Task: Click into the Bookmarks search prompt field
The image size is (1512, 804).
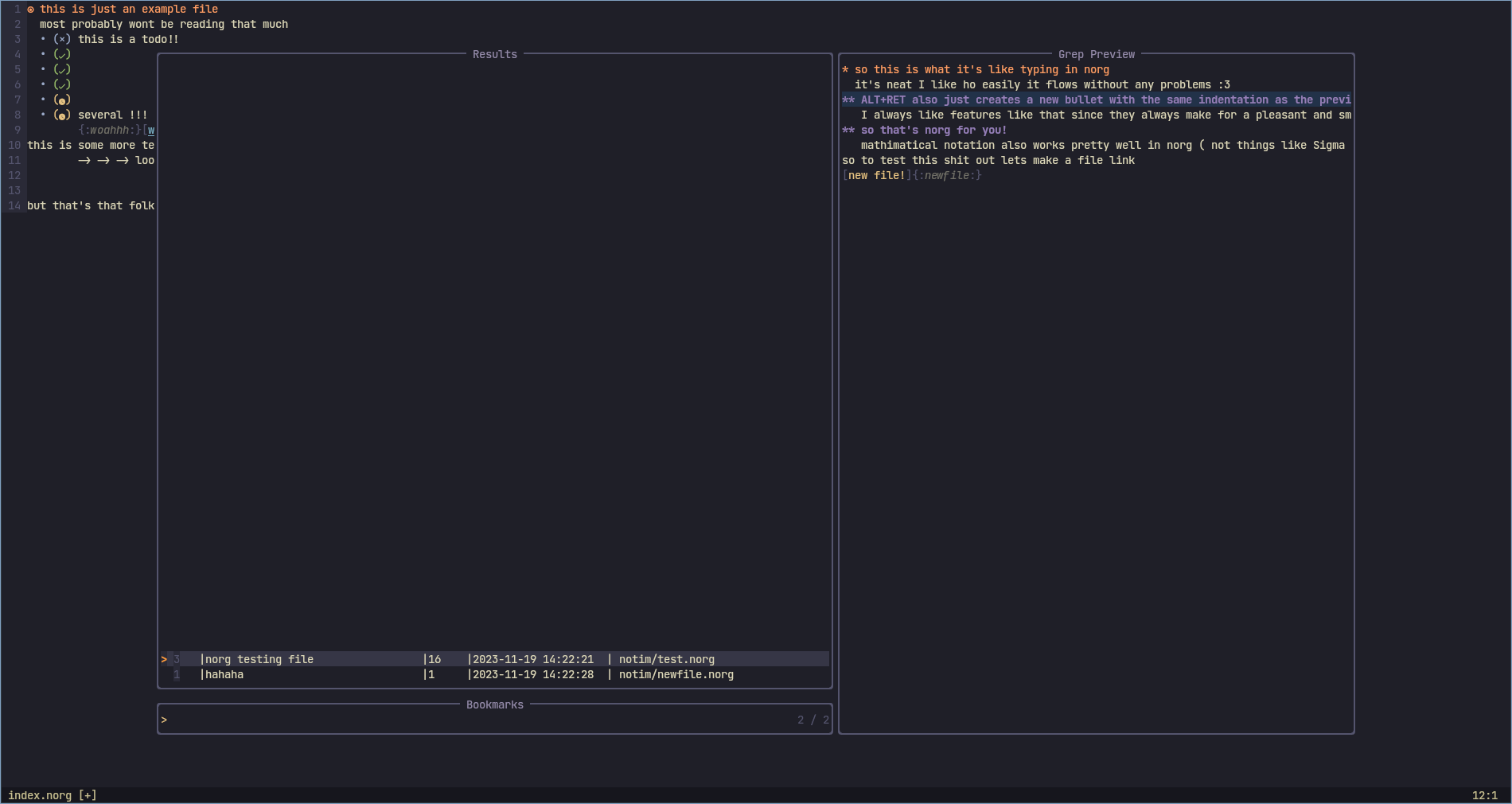Action: [x=477, y=720]
